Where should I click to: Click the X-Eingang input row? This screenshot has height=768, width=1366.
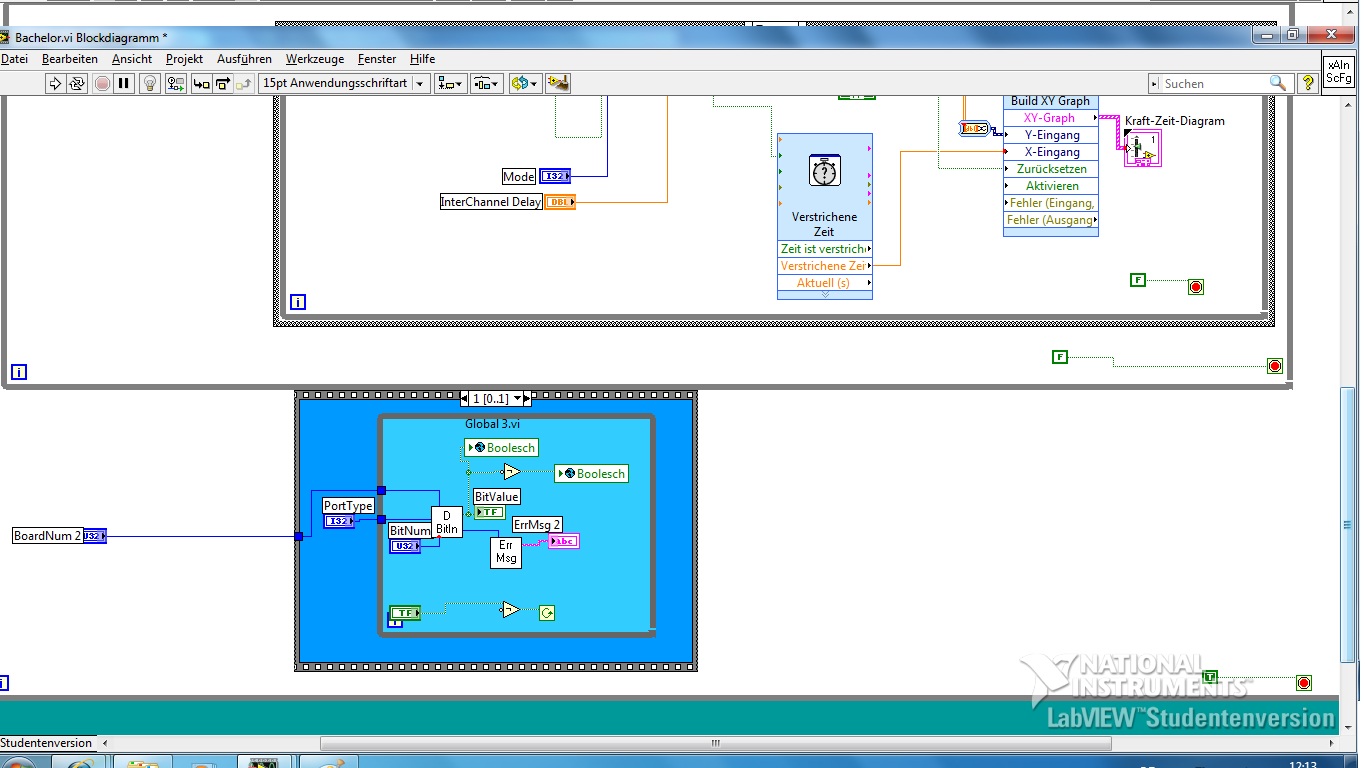point(1050,152)
